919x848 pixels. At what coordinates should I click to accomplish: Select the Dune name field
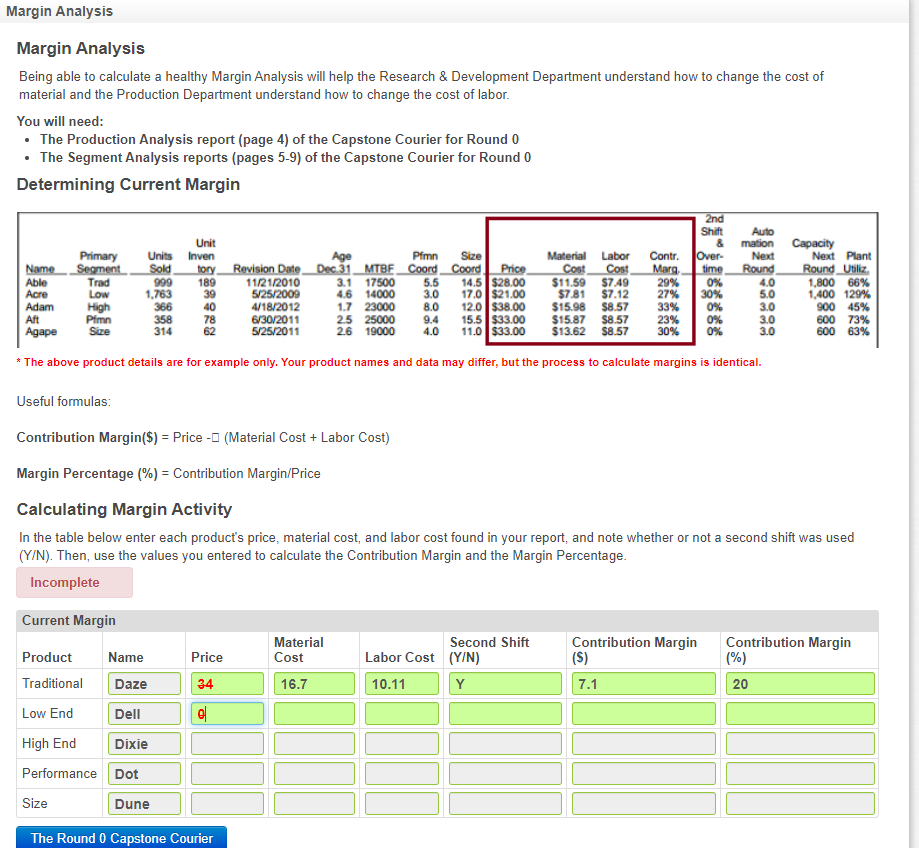tap(143, 803)
